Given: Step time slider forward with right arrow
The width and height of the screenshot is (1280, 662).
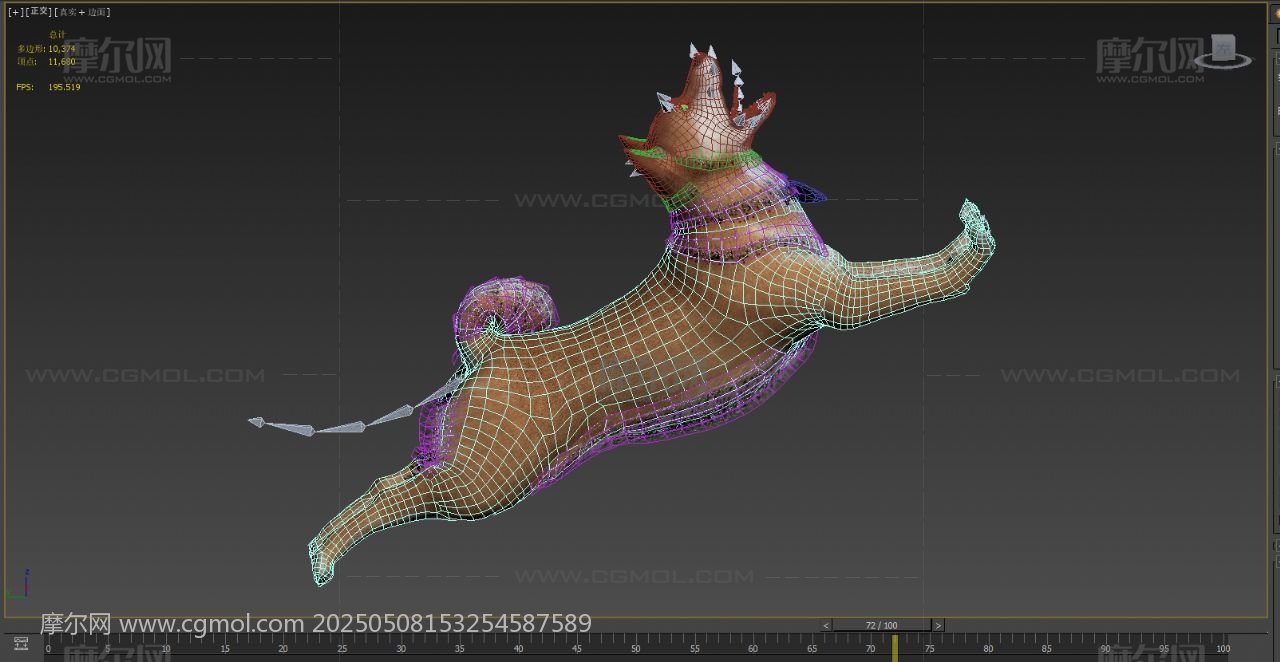Looking at the screenshot, I should (x=937, y=625).
